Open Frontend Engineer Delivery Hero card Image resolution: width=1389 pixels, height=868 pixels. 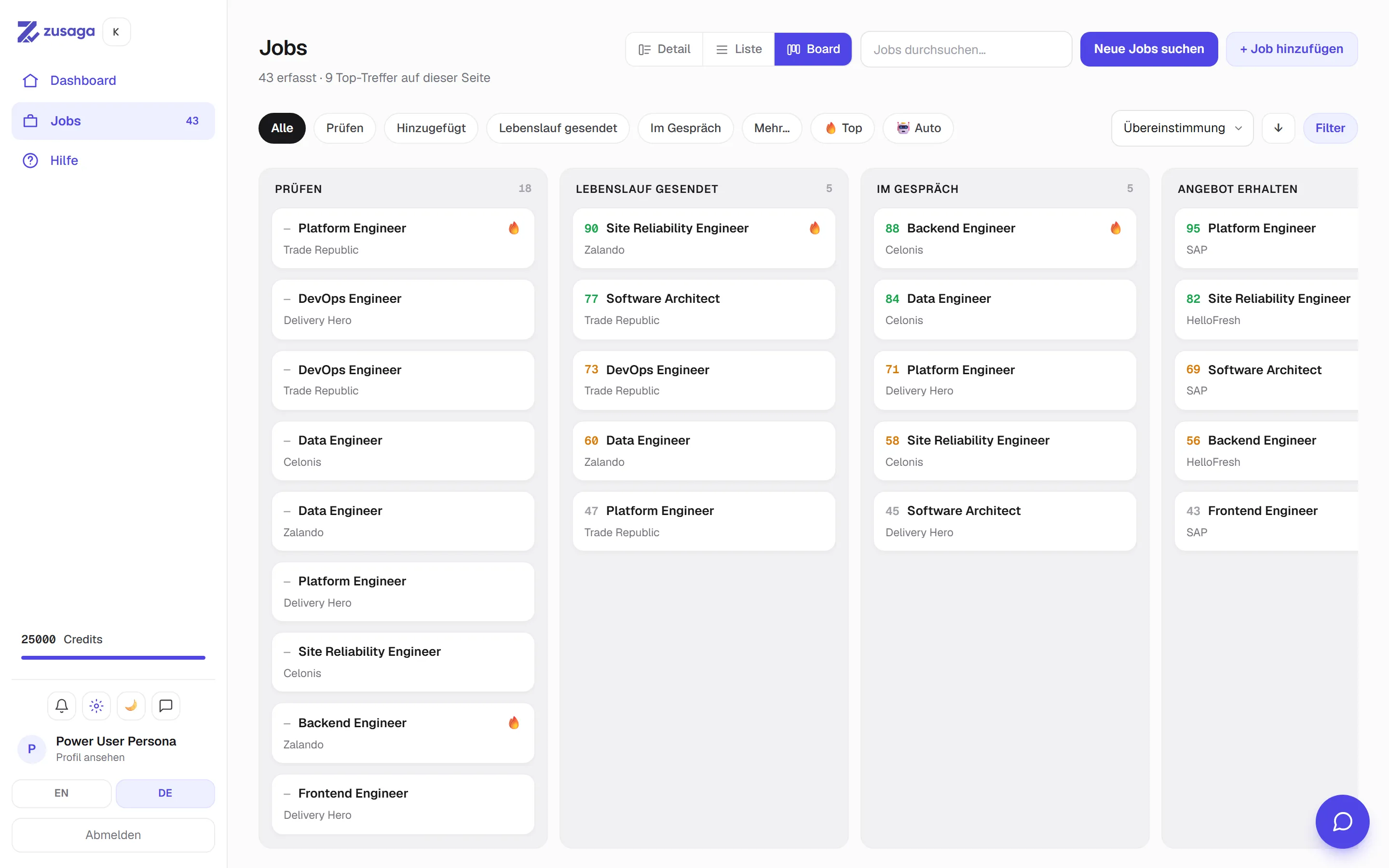tap(403, 804)
